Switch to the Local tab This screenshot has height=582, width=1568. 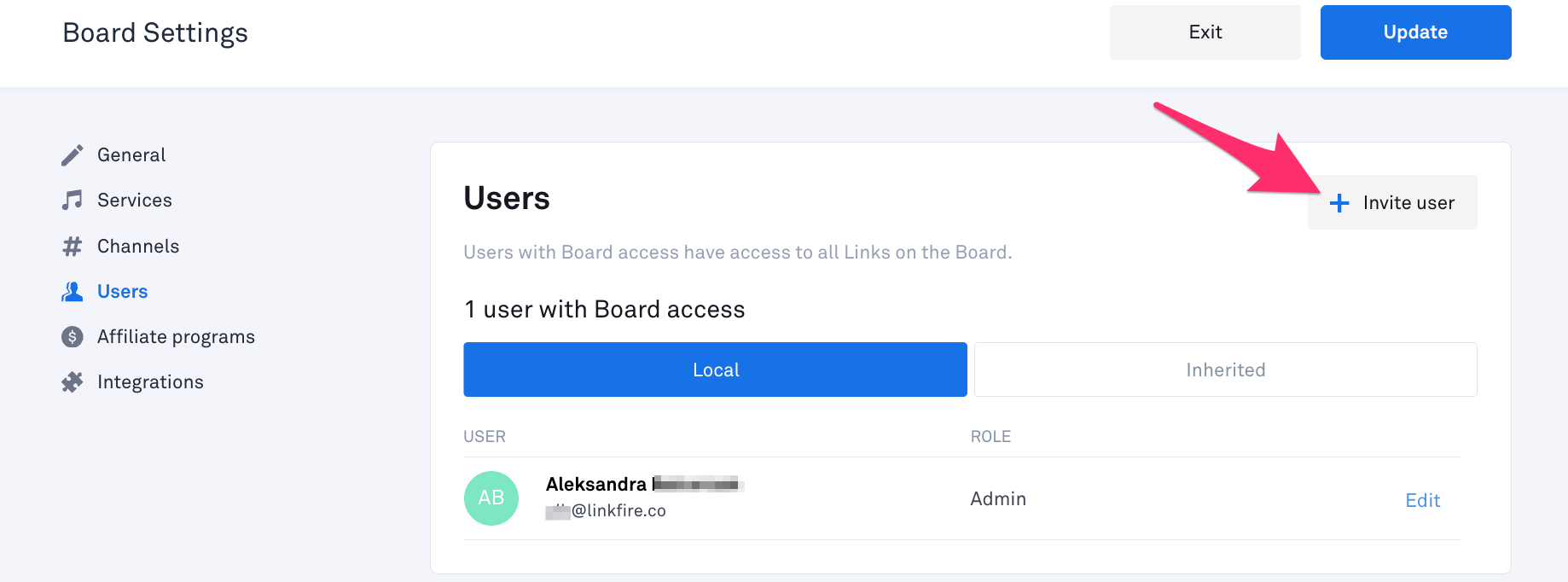pyautogui.click(x=715, y=370)
